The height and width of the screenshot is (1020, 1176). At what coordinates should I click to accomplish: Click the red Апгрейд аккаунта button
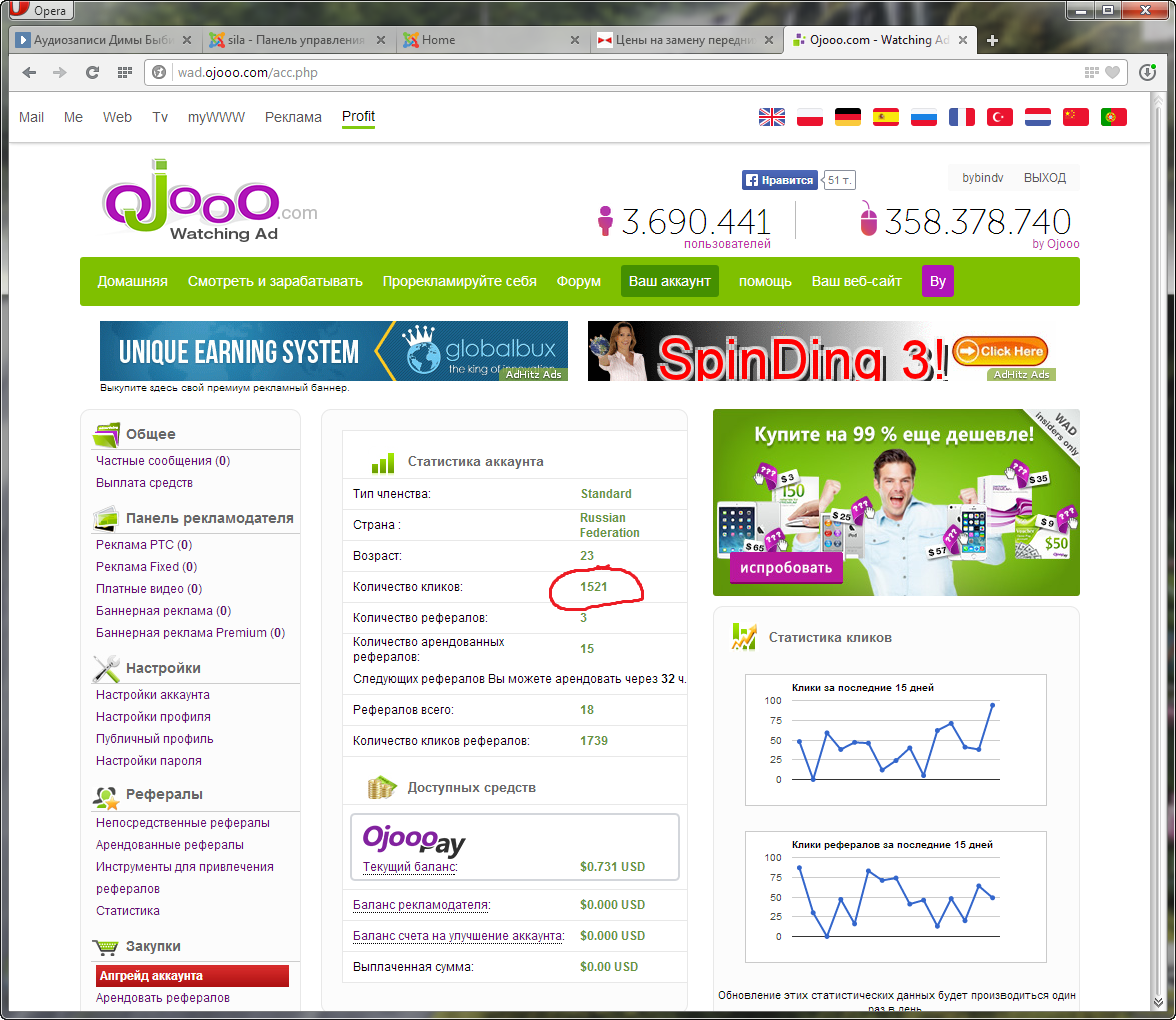(193, 976)
